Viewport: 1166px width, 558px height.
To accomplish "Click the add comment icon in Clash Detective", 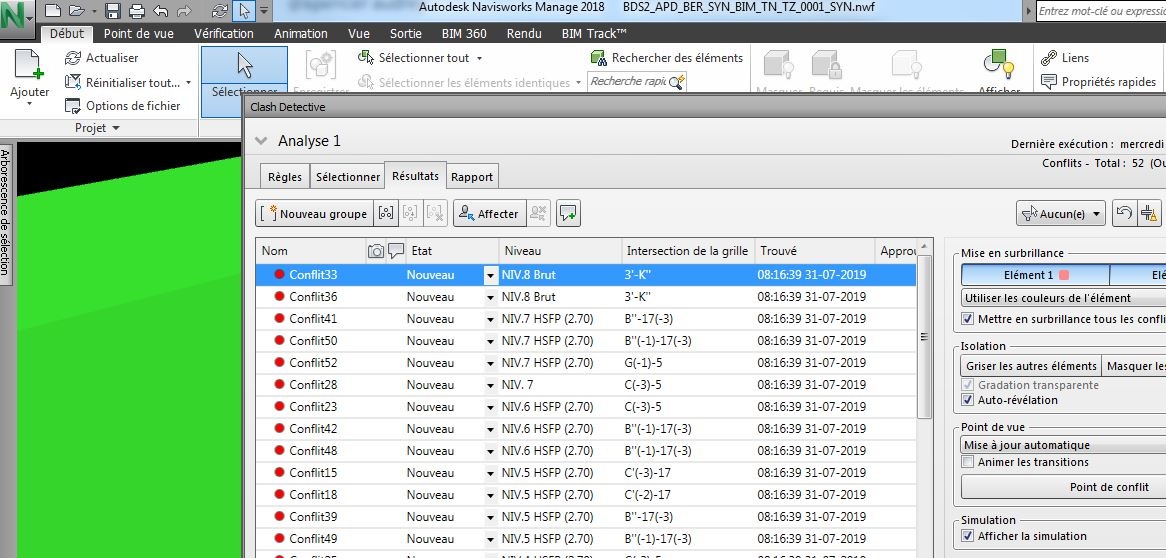I will [569, 213].
